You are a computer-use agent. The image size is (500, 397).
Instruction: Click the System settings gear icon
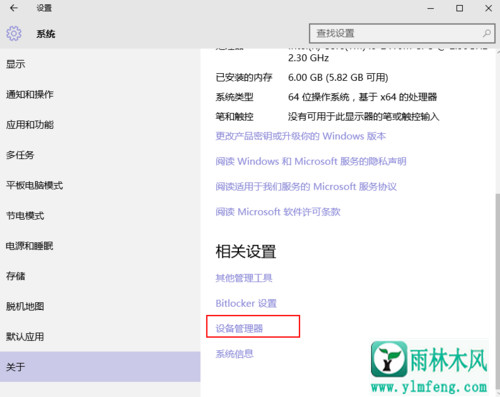[x=14, y=33]
